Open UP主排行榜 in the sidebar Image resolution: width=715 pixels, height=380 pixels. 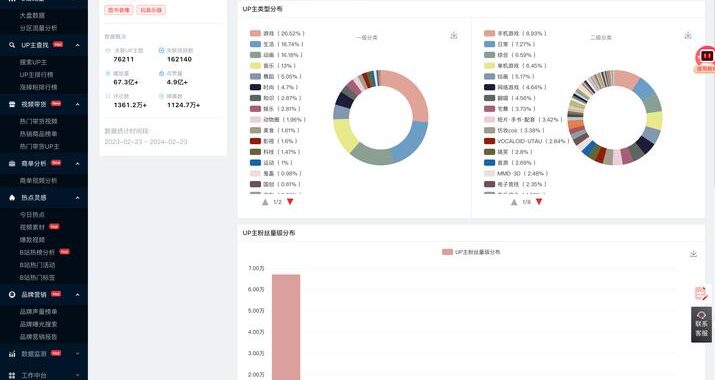[x=36, y=74]
